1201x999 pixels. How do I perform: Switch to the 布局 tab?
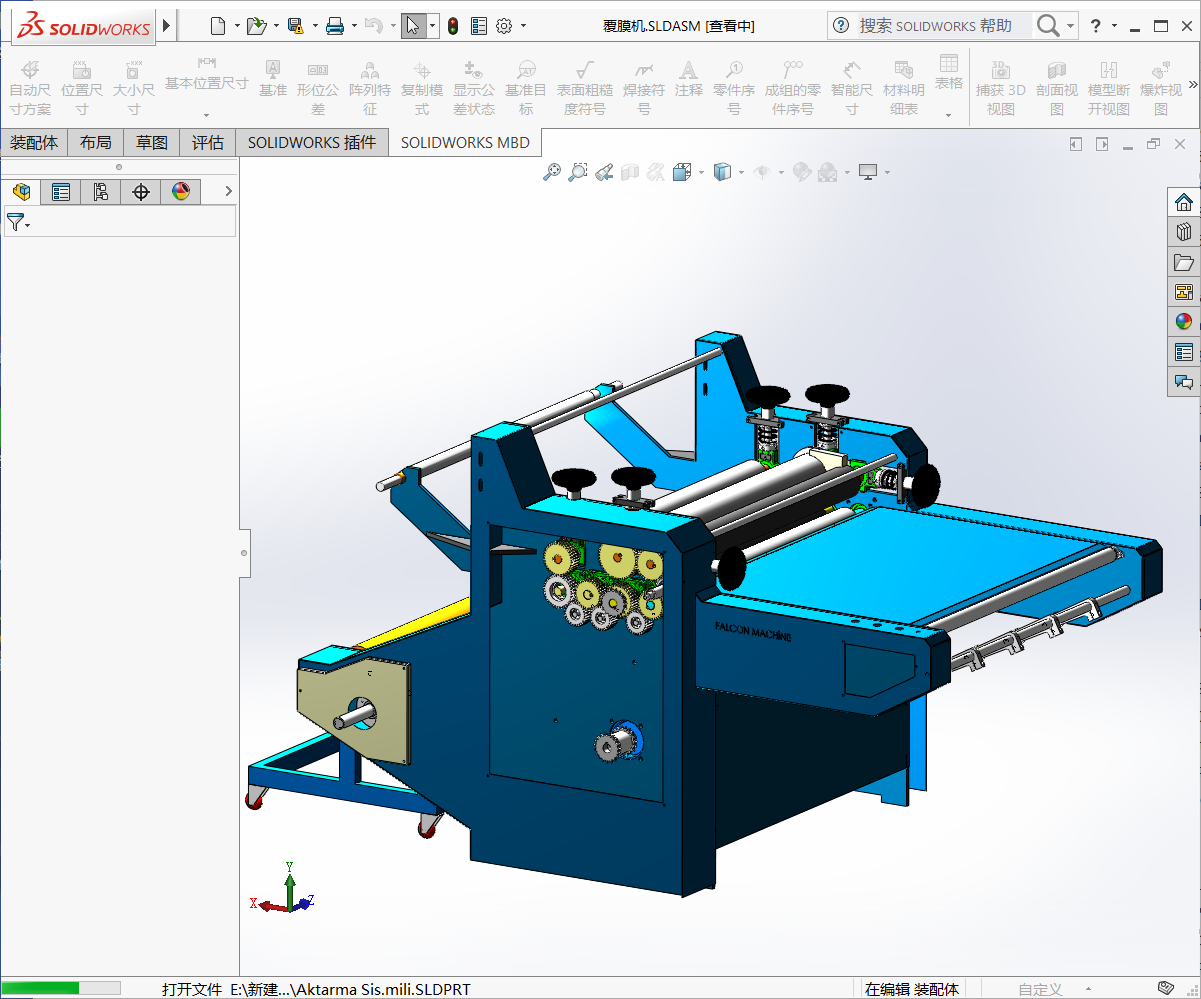pos(96,143)
